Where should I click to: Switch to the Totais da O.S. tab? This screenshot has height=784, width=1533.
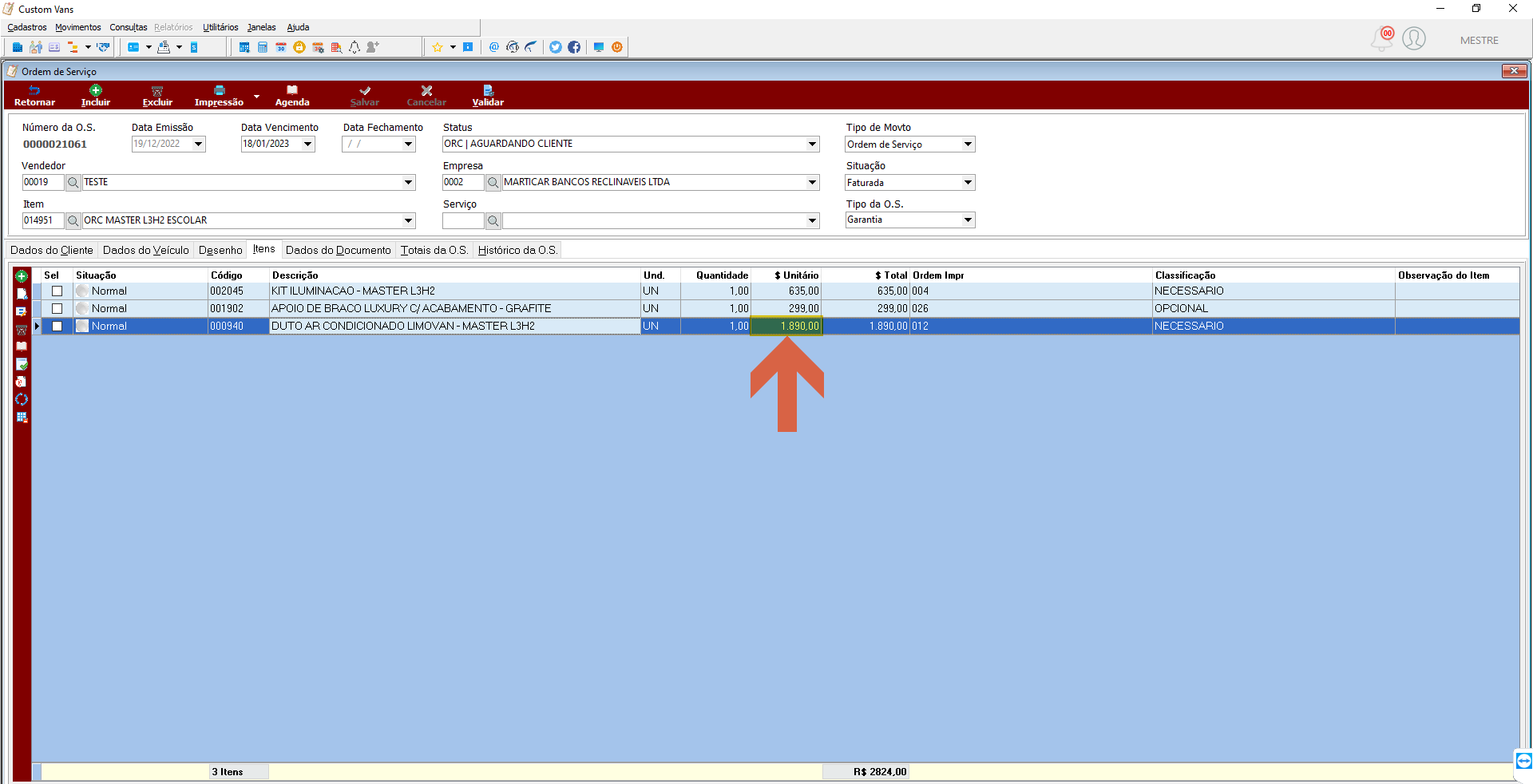[434, 250]
